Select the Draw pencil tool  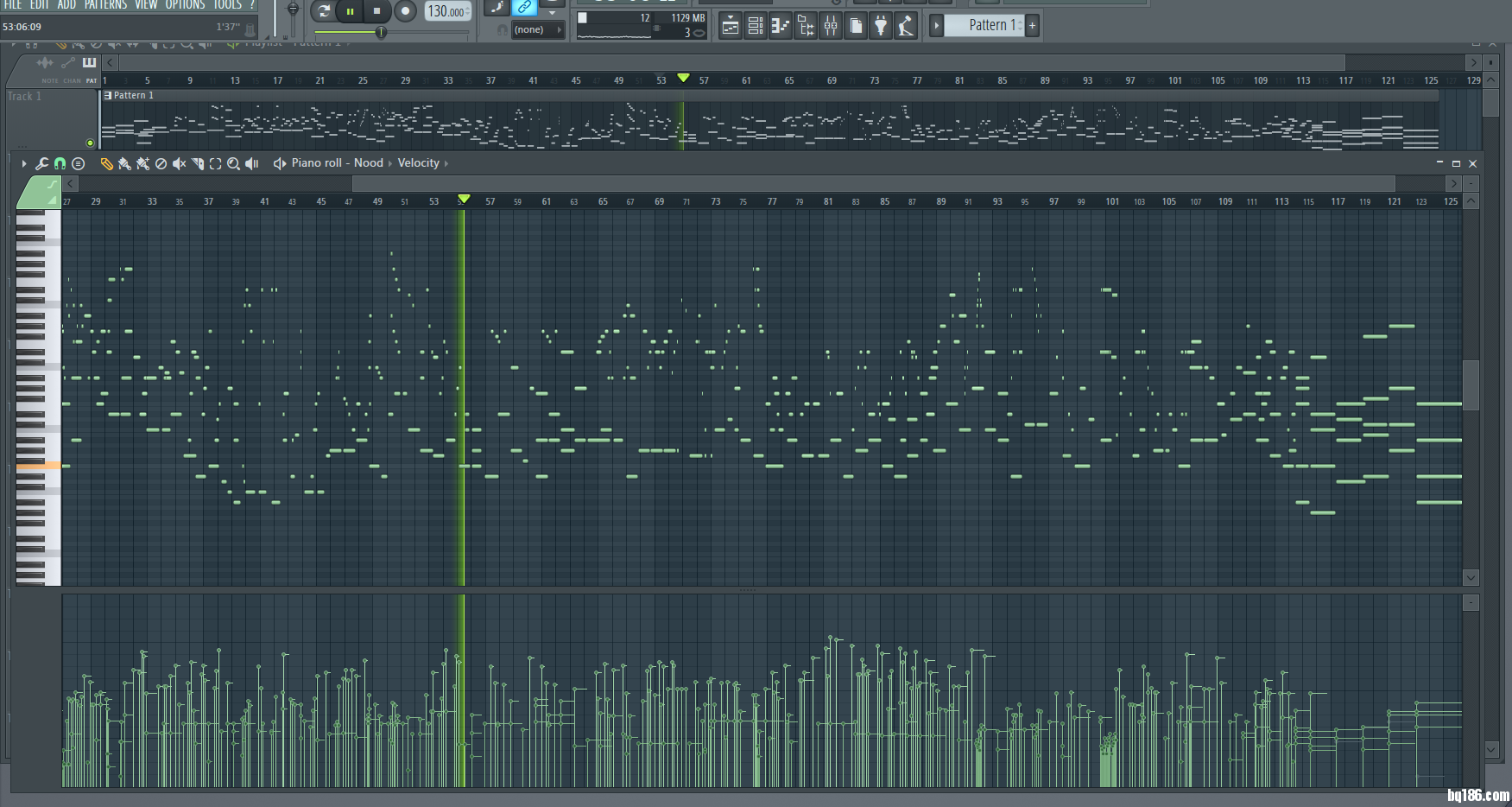tap(106, 163)
